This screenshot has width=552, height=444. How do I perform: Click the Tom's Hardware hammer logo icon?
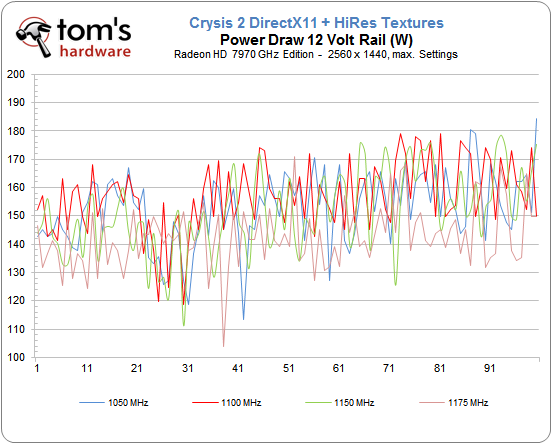pos(33,37)
